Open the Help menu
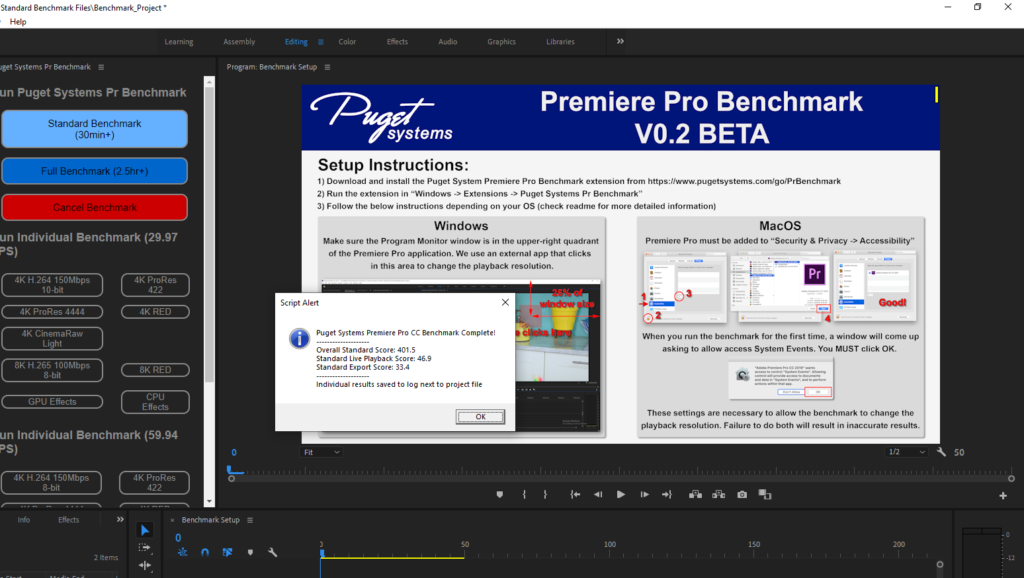Screen dimensions: 1024x578 pos(18,22)
